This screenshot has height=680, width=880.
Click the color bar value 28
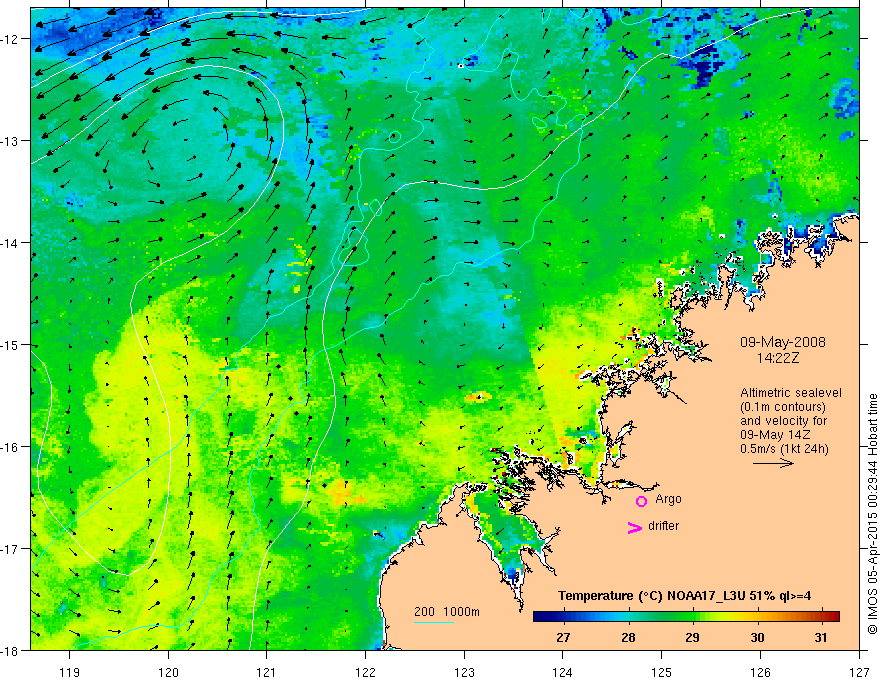[628, 637]
